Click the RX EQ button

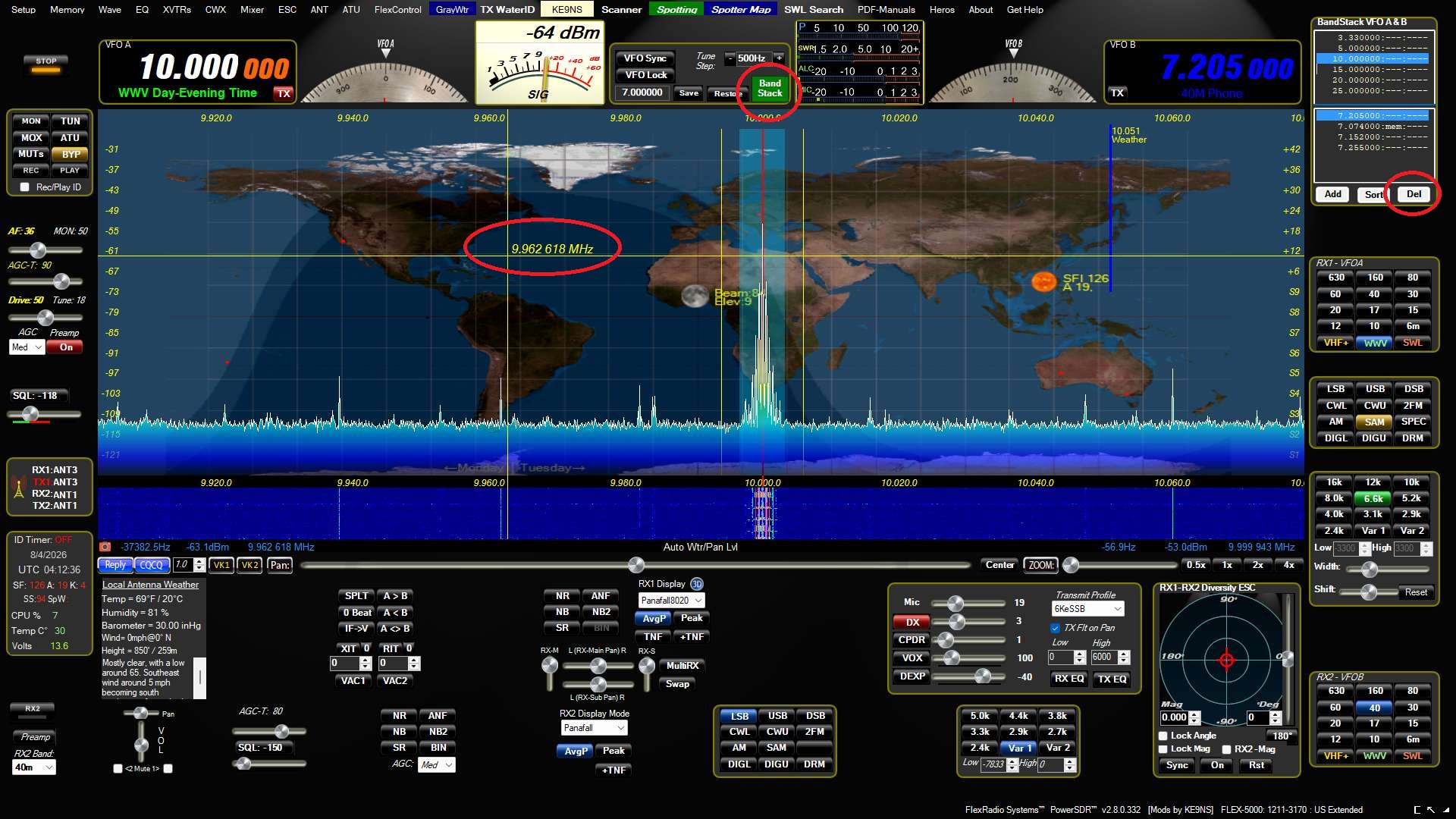point(1069,679)
